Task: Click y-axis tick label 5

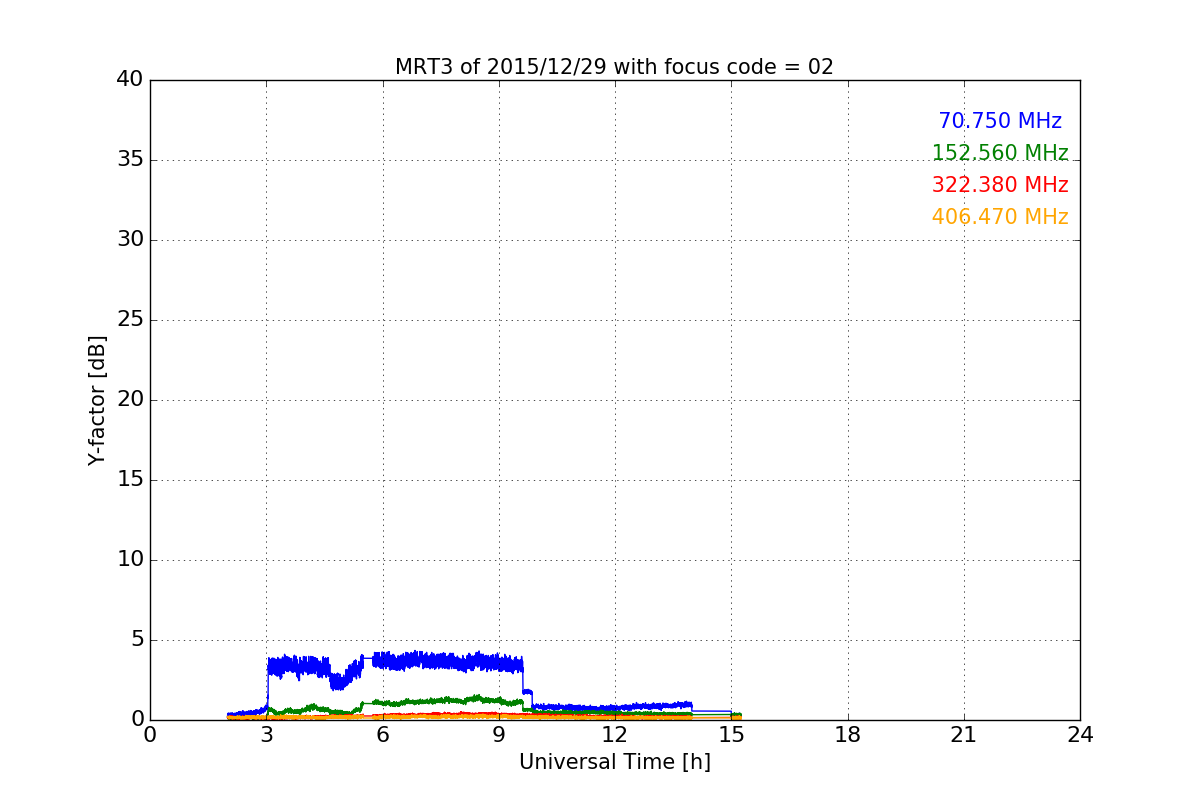Action: click(x=137, y=640)
